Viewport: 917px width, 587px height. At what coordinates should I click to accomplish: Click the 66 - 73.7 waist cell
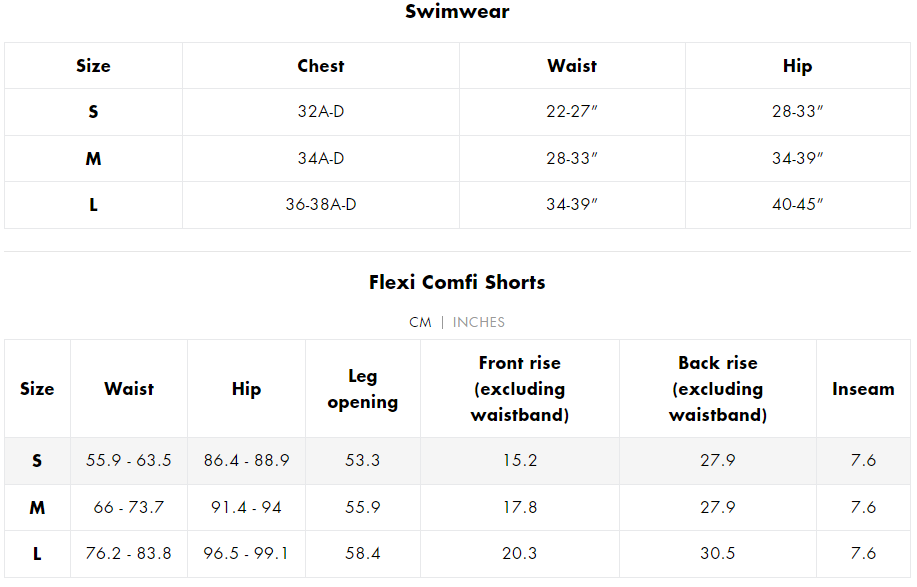[129, 507]
